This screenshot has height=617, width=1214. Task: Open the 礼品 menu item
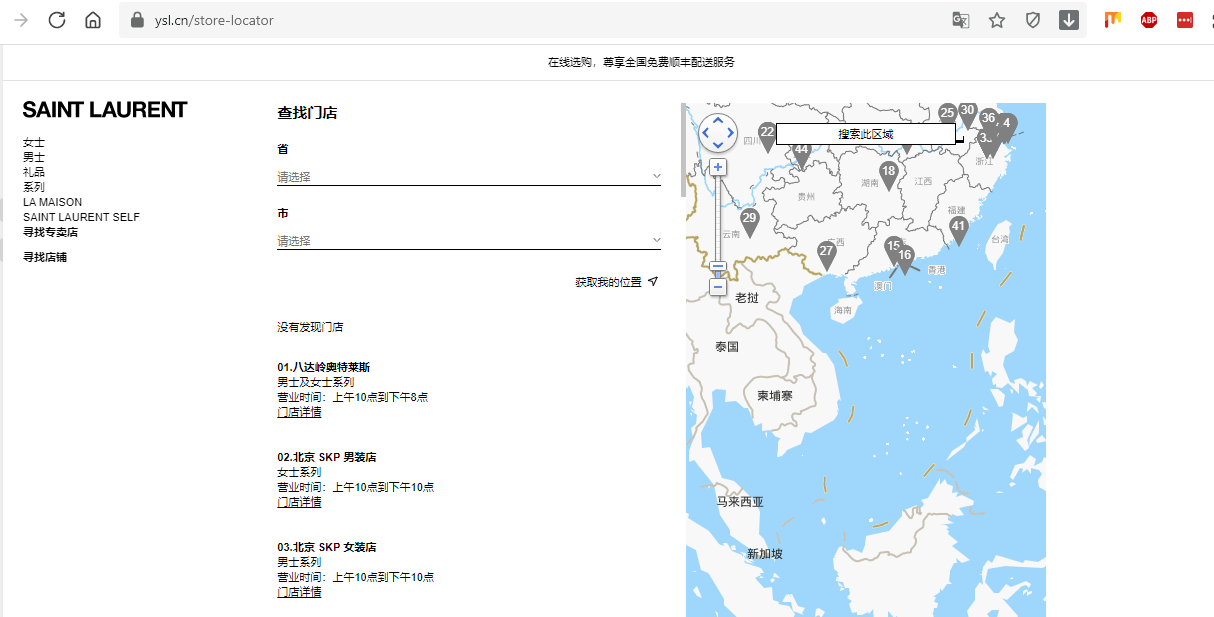tap(34, 172)
